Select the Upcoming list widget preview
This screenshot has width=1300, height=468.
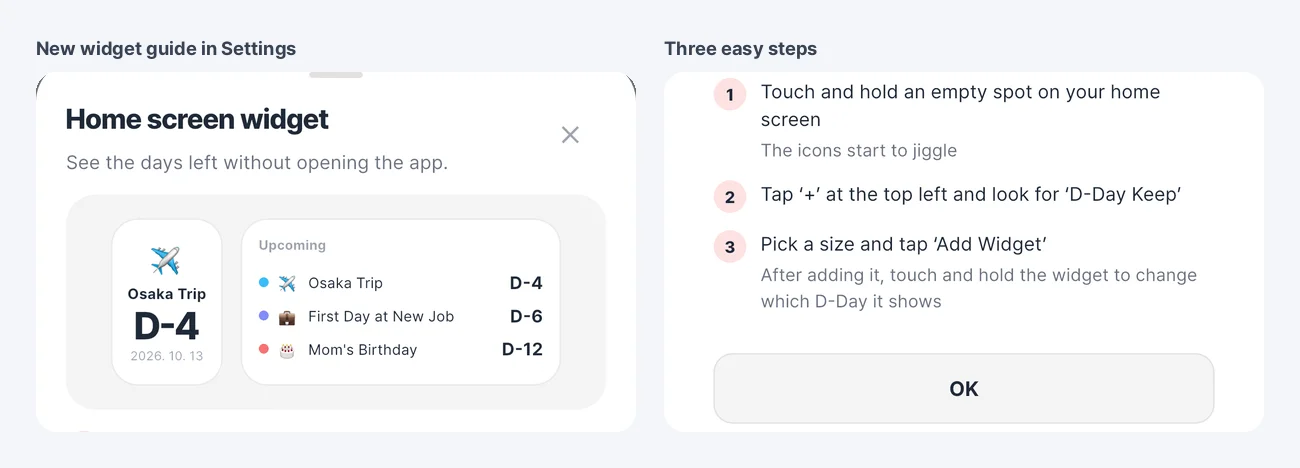coord(401,302)
